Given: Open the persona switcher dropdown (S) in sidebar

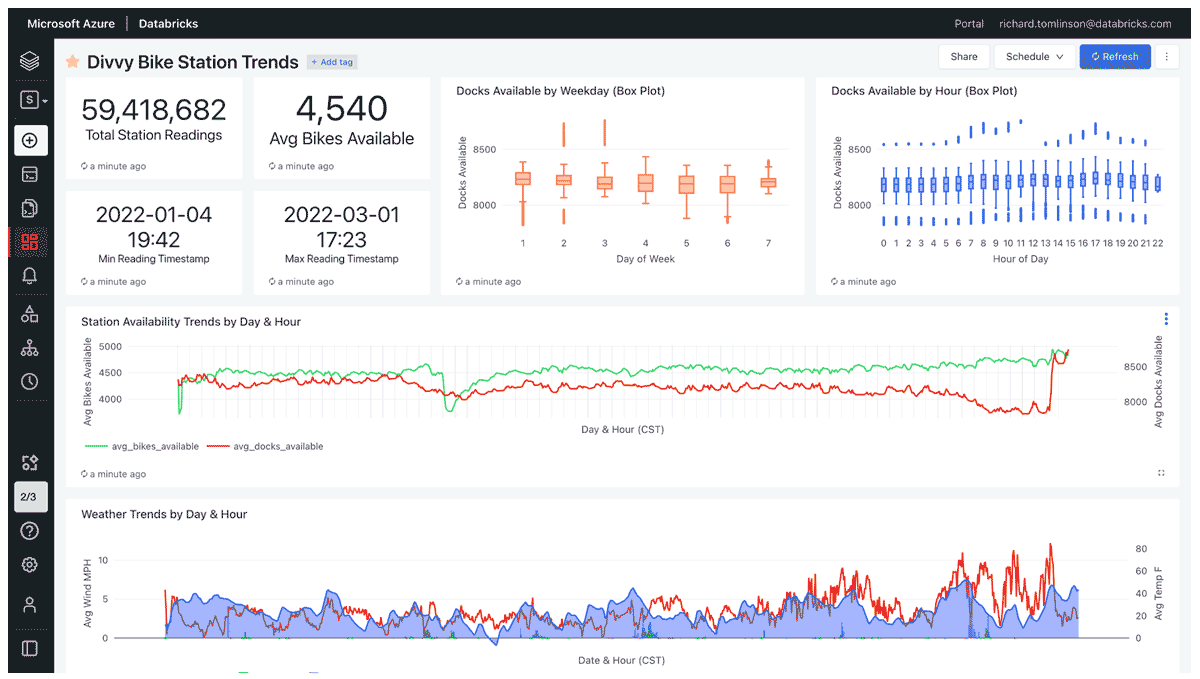Looking at the screenshot, I should [34, 100].
